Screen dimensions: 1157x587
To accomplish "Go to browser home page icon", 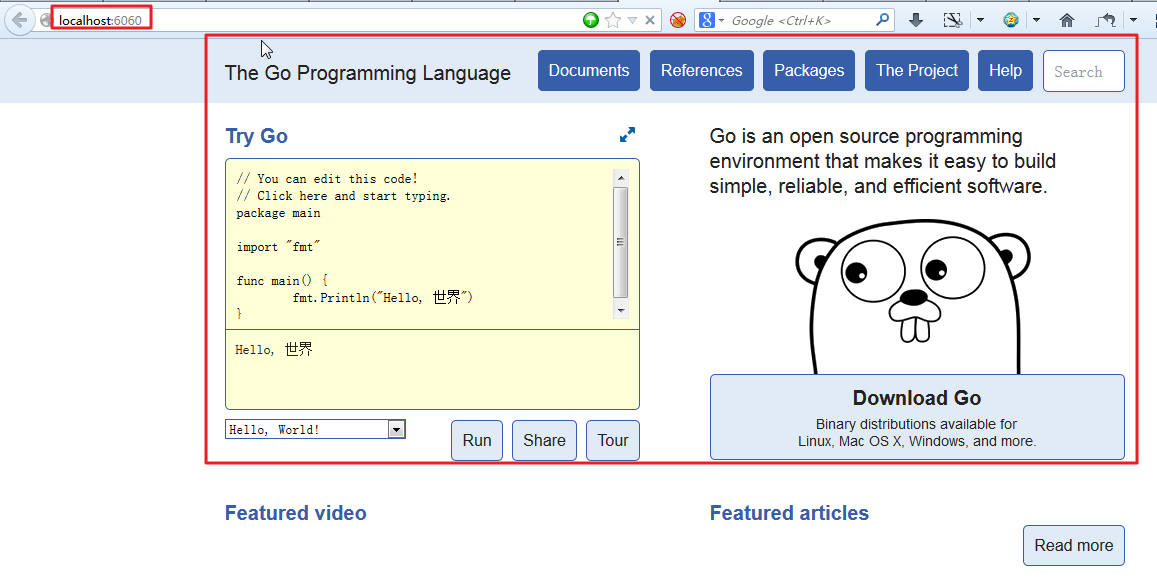I will pos(1067,20).
